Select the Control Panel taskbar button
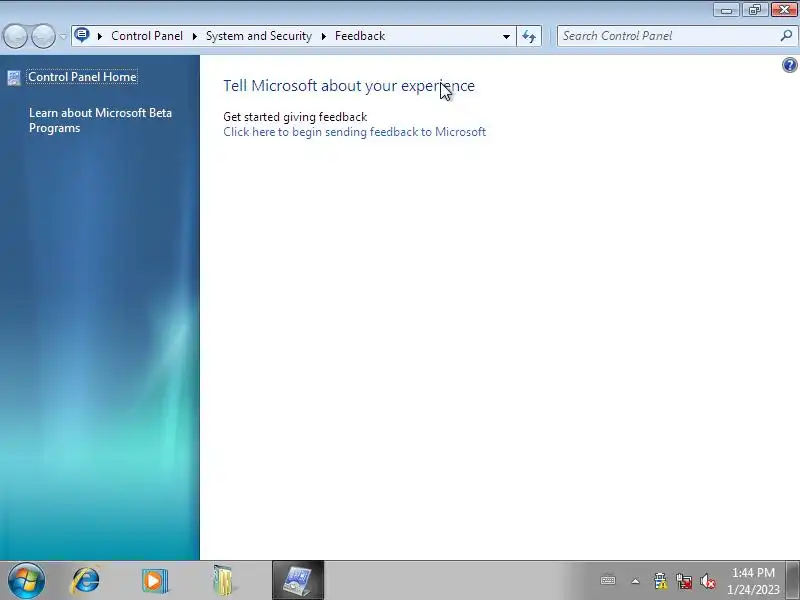 (298, 581)
